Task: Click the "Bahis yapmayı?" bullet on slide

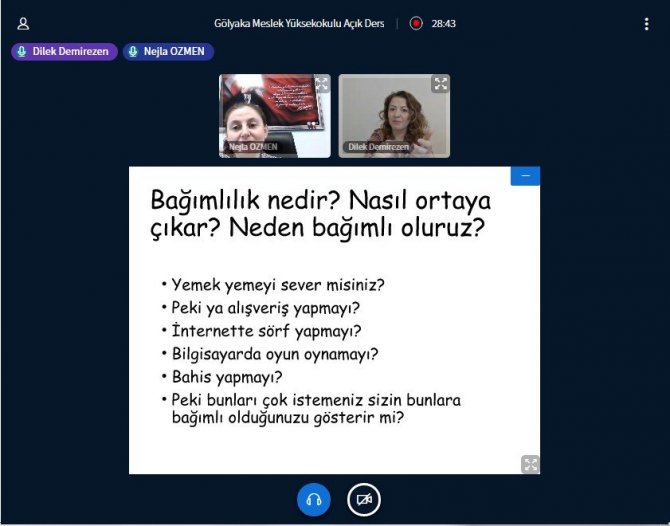Action: [227, 377]
